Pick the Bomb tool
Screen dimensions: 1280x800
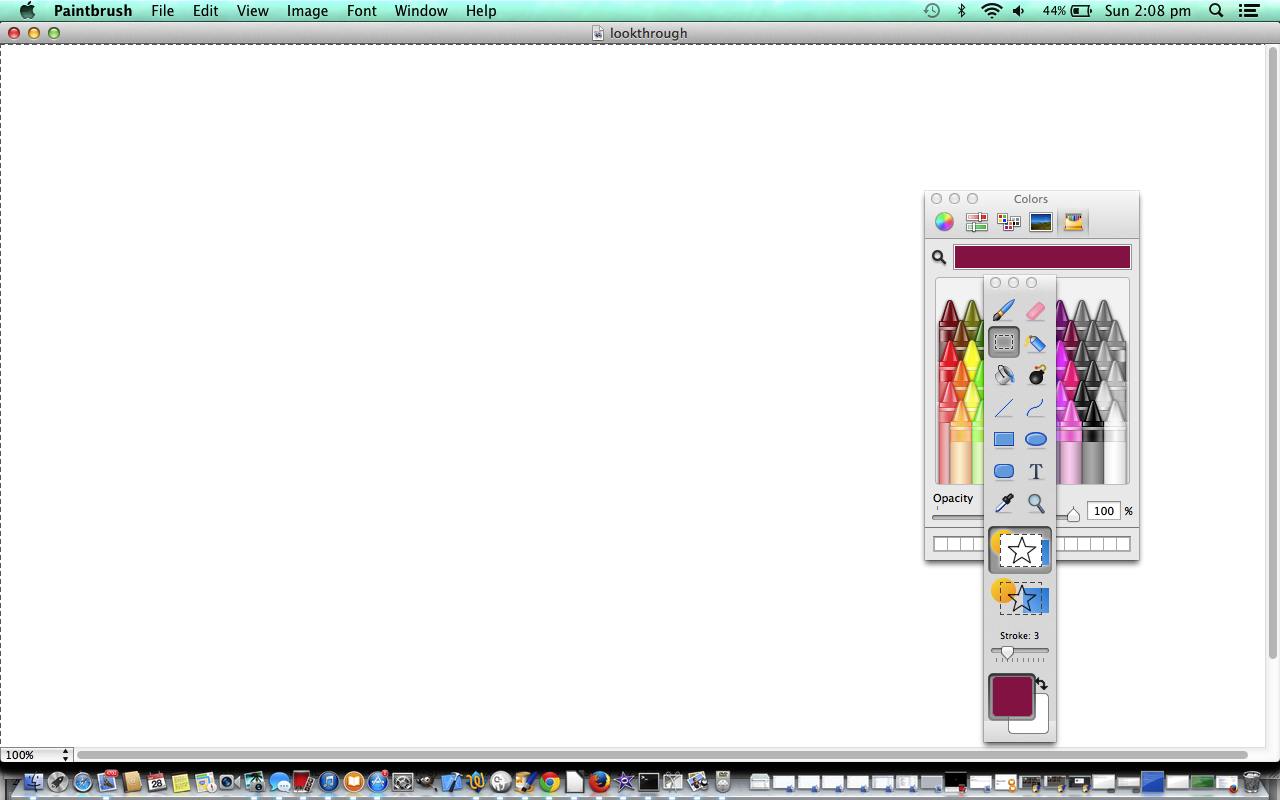click(1036, 375)
